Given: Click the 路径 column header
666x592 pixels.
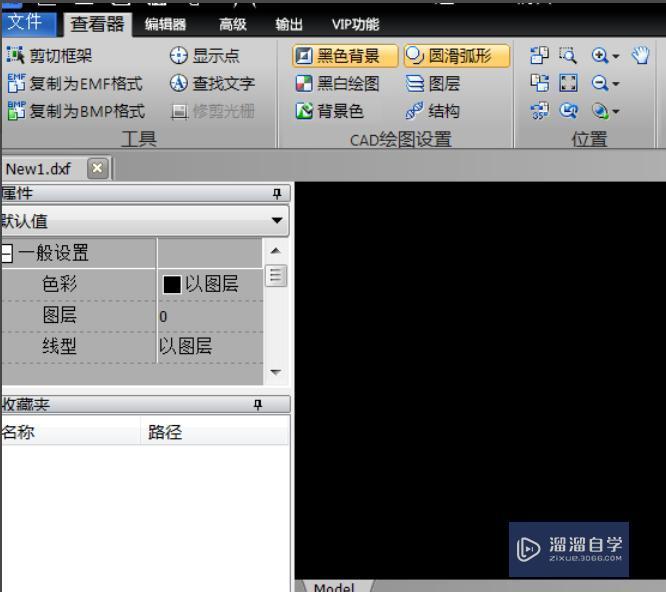Looking at the screenshot, I should tap(215, 433).
